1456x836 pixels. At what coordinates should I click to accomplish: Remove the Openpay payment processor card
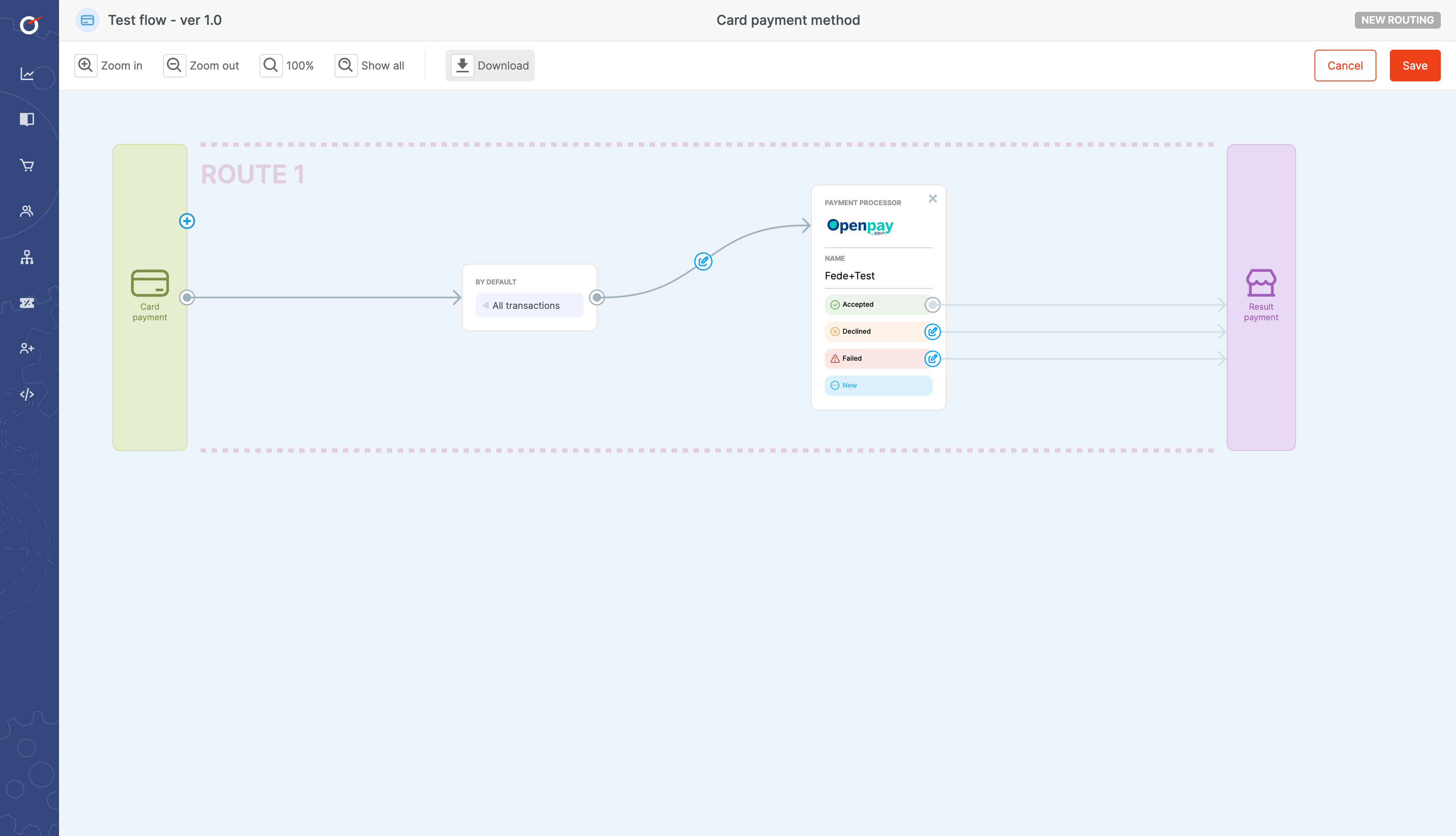click(933, 198)
